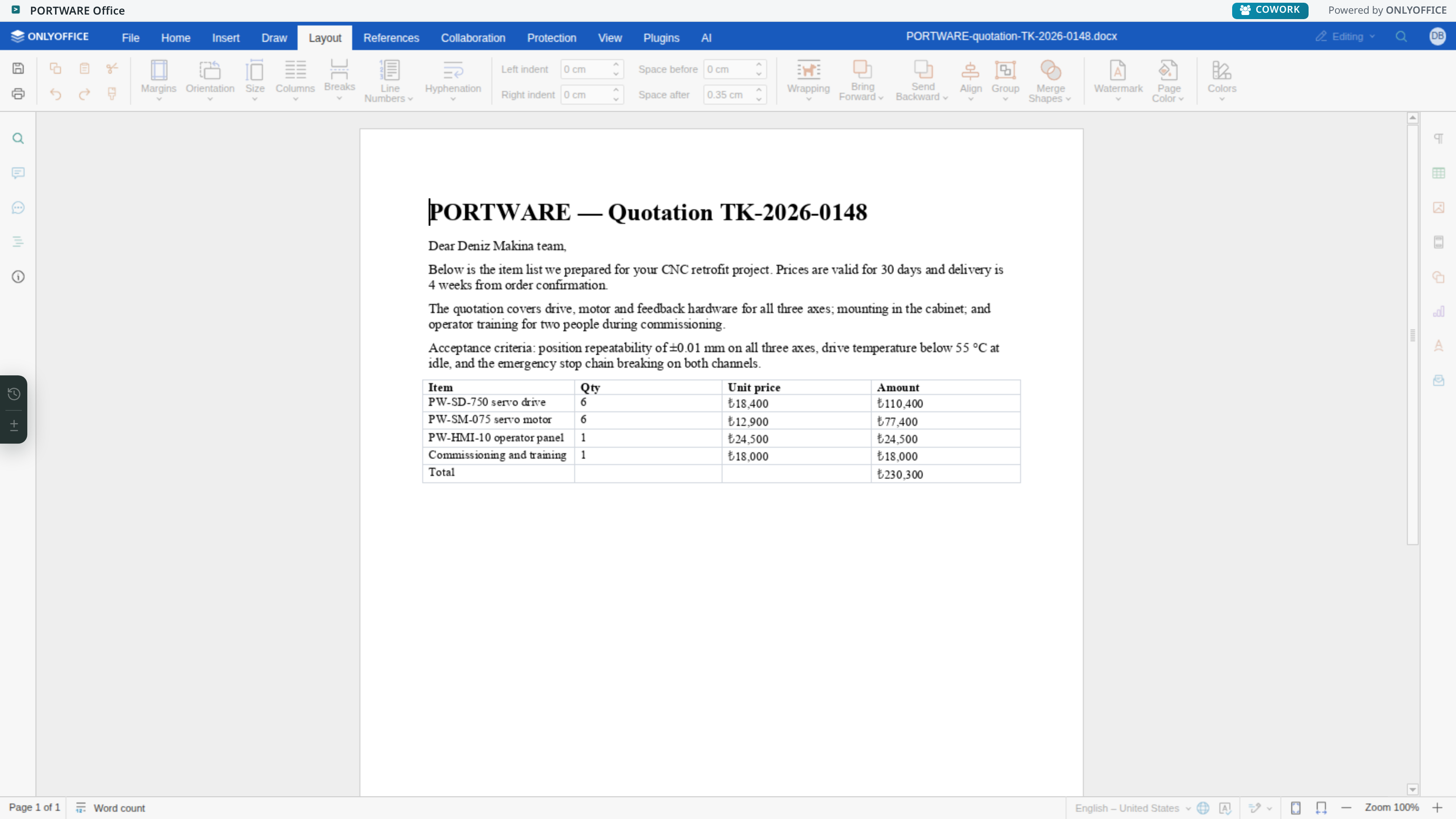
Task: Click the Copy icon in toolbar
Action: click(x=56, y=68)
